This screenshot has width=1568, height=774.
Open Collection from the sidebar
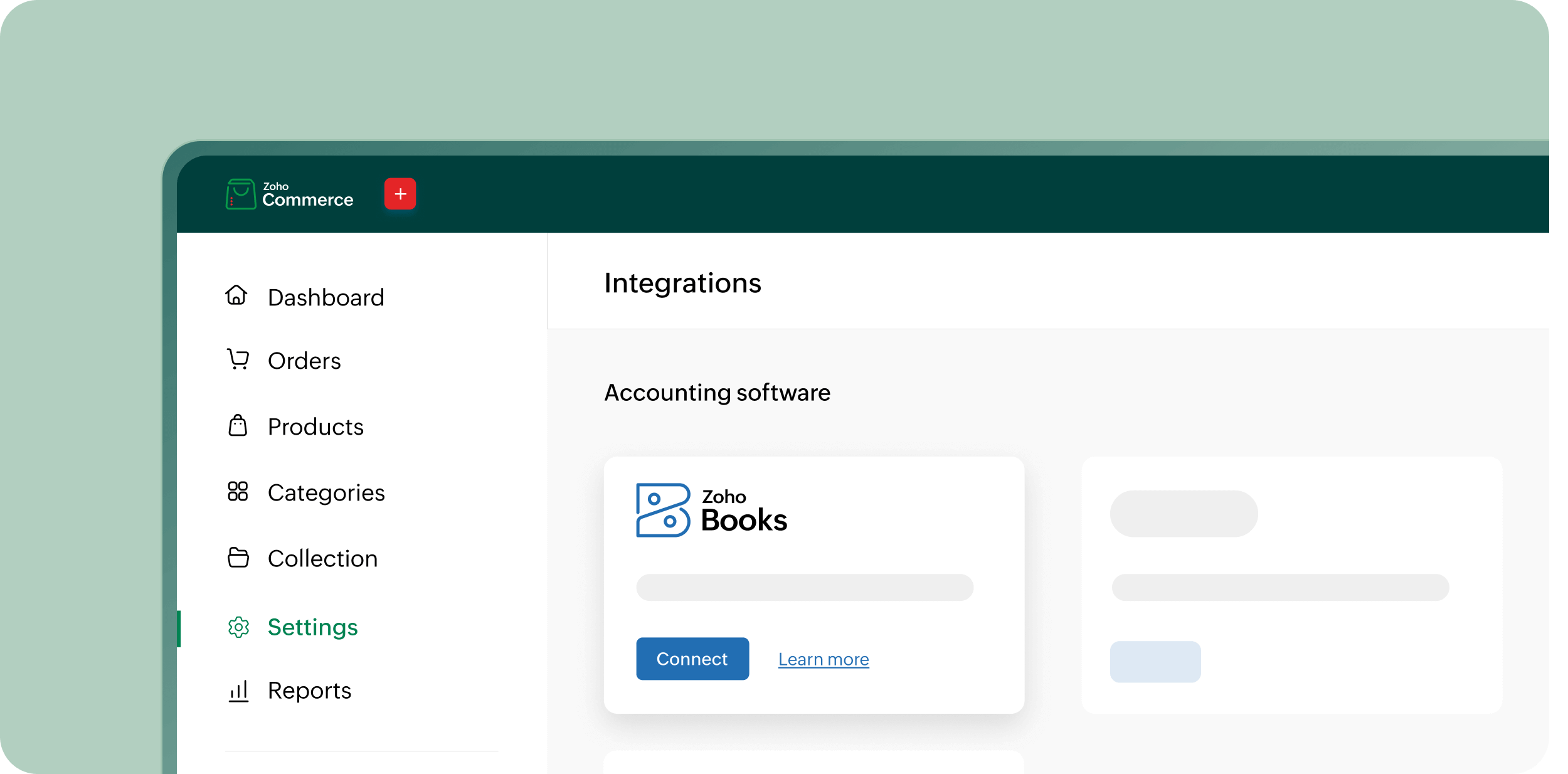coord(322,558)
